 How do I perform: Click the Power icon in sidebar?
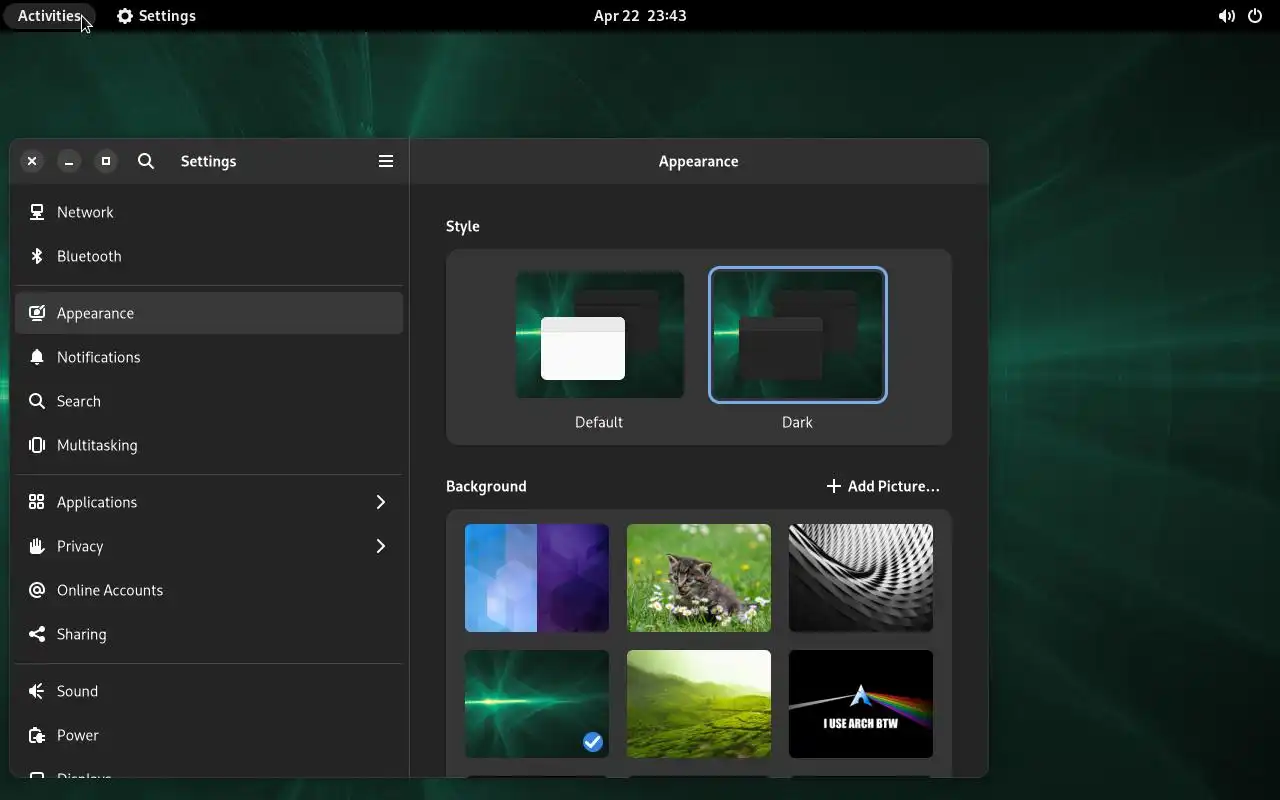coord(37,735)
